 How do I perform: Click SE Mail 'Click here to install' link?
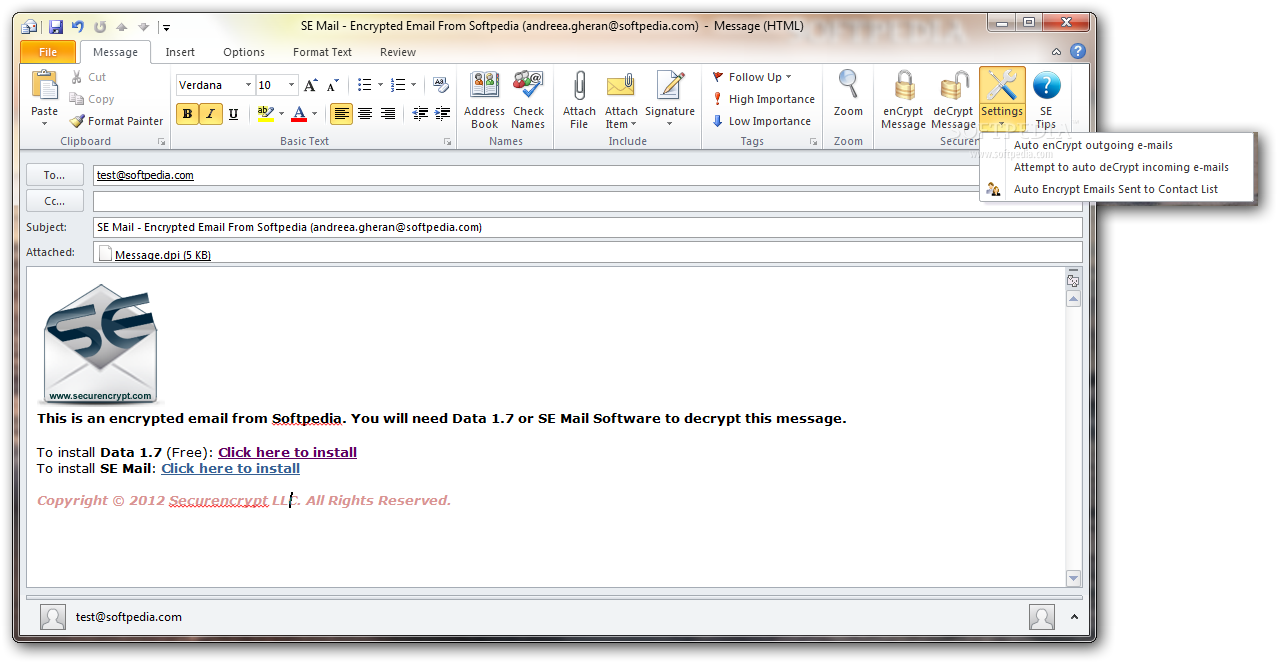[230, 468]
